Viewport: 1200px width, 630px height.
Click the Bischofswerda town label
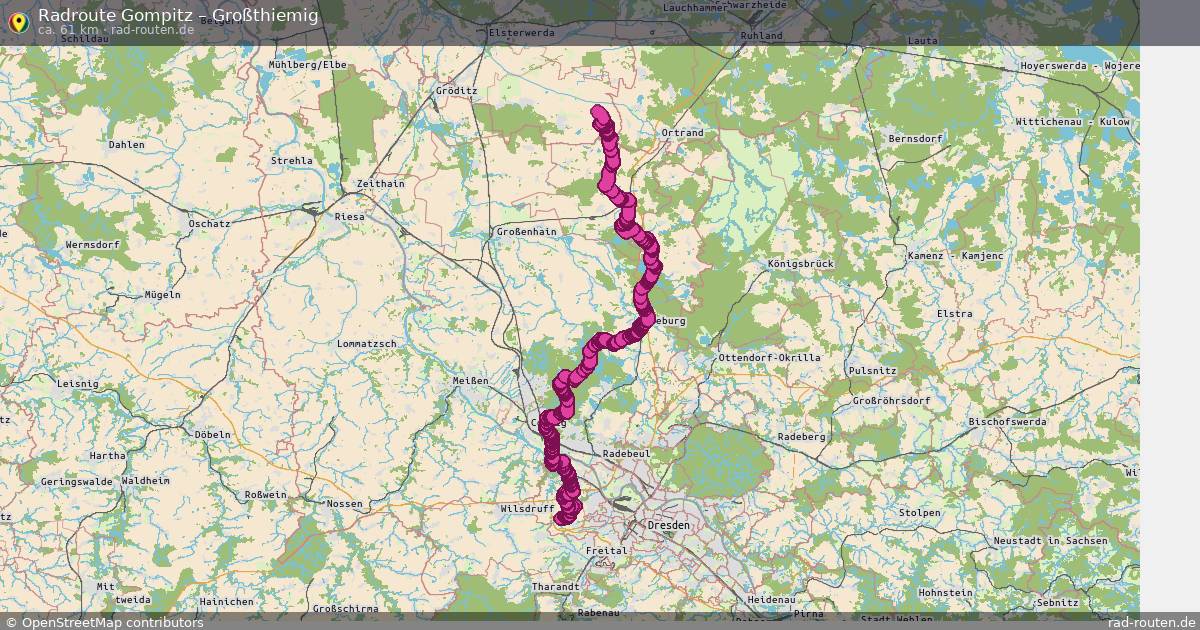tap(1009, 421)
